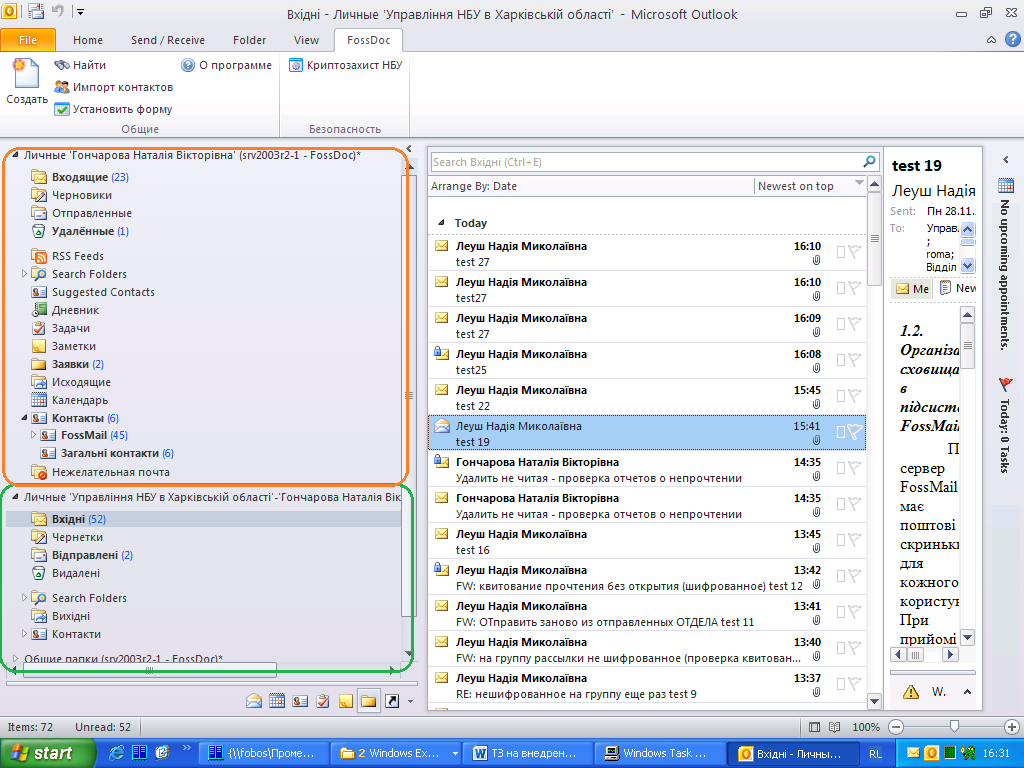Viewport: 1024px width, 768px height.
Task: Click the Создать new document icon
Action: coord(26,73)
